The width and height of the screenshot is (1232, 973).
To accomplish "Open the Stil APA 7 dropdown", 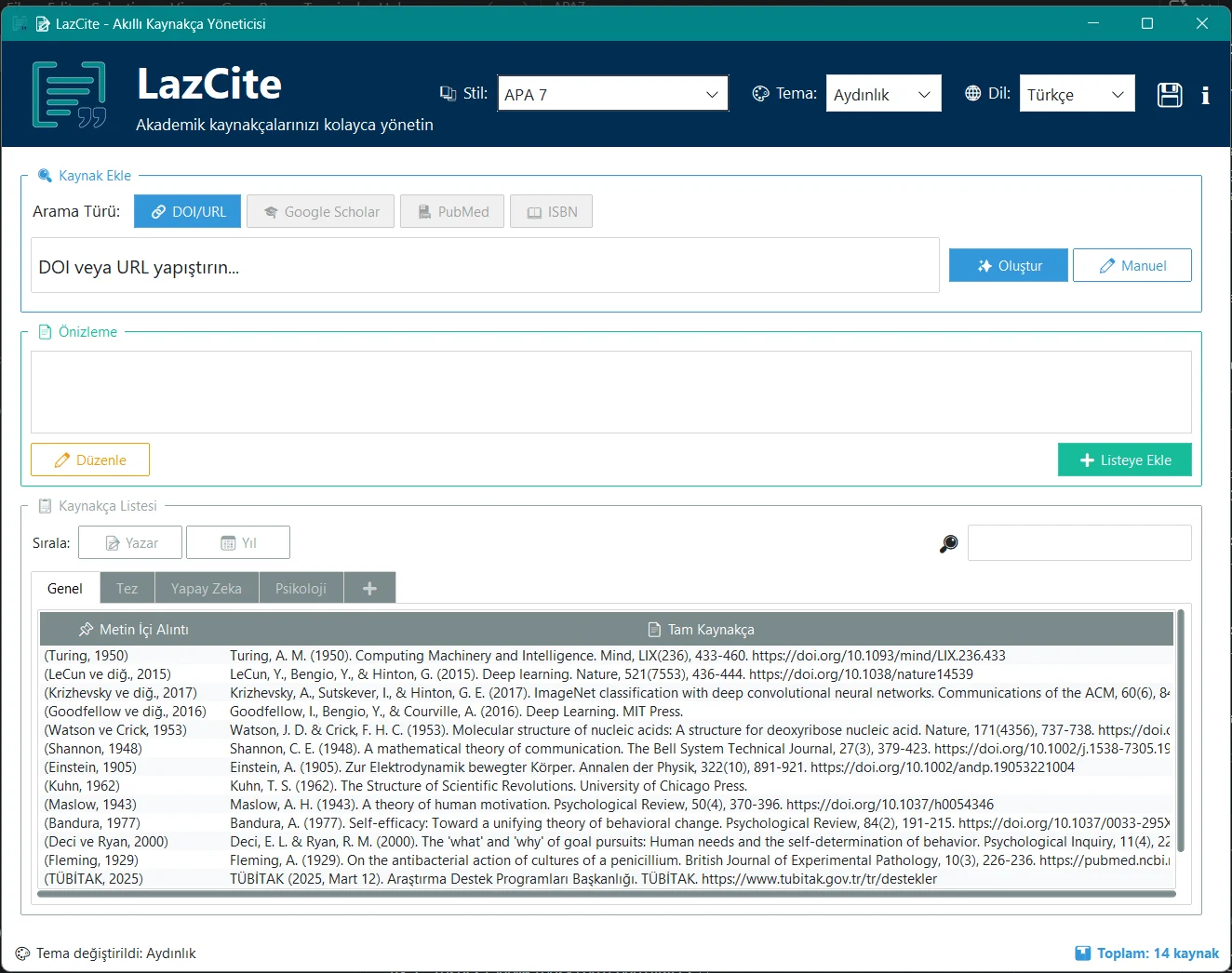I will [612, 94].
